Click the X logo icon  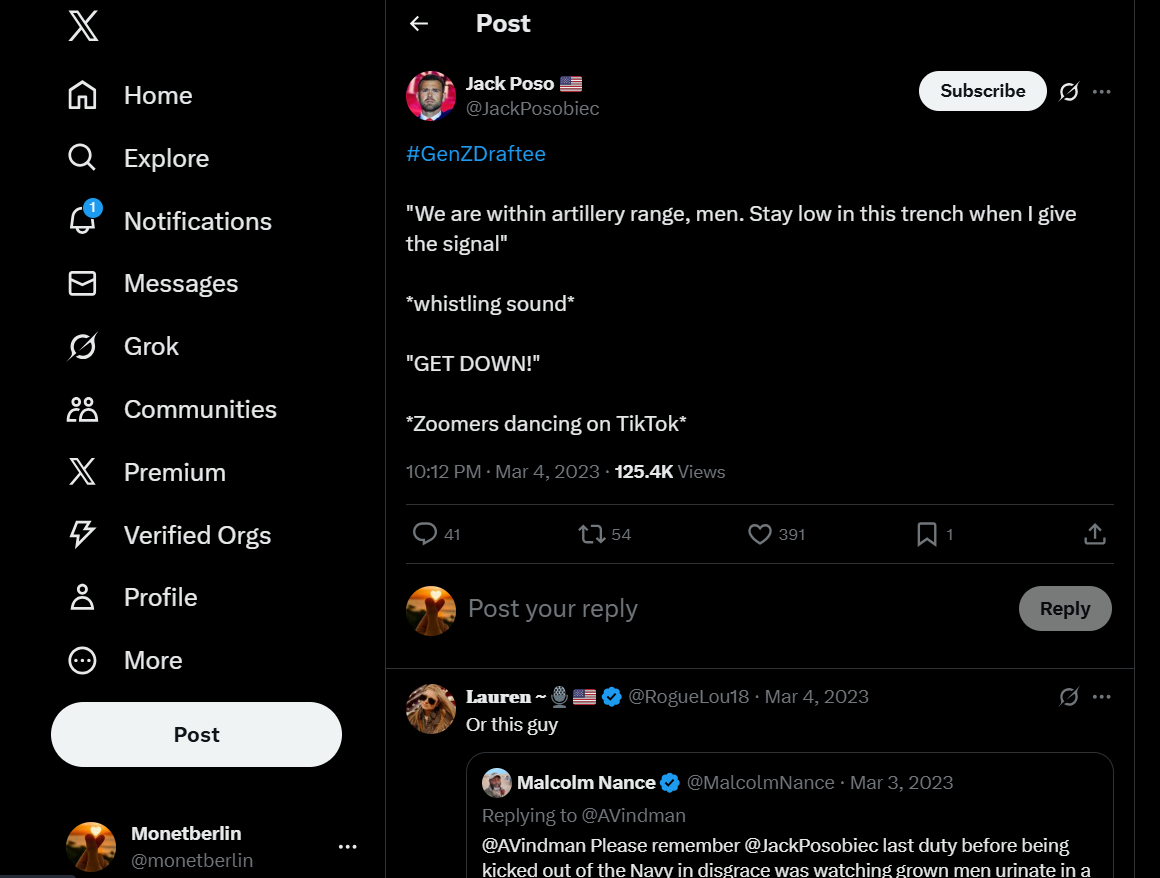click(x=83, y=26)
